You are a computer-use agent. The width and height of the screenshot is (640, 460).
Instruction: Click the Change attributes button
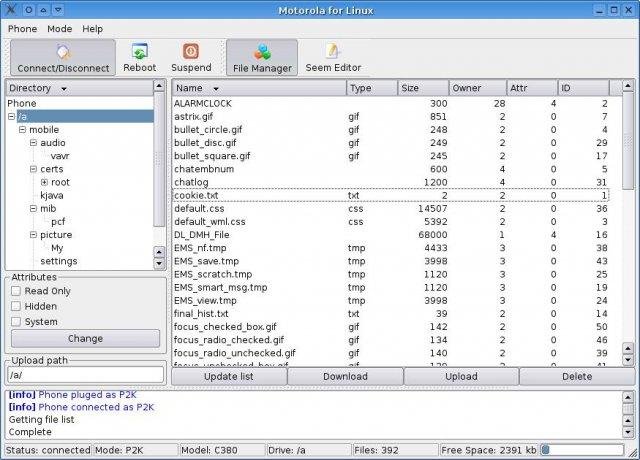point(85,338)
